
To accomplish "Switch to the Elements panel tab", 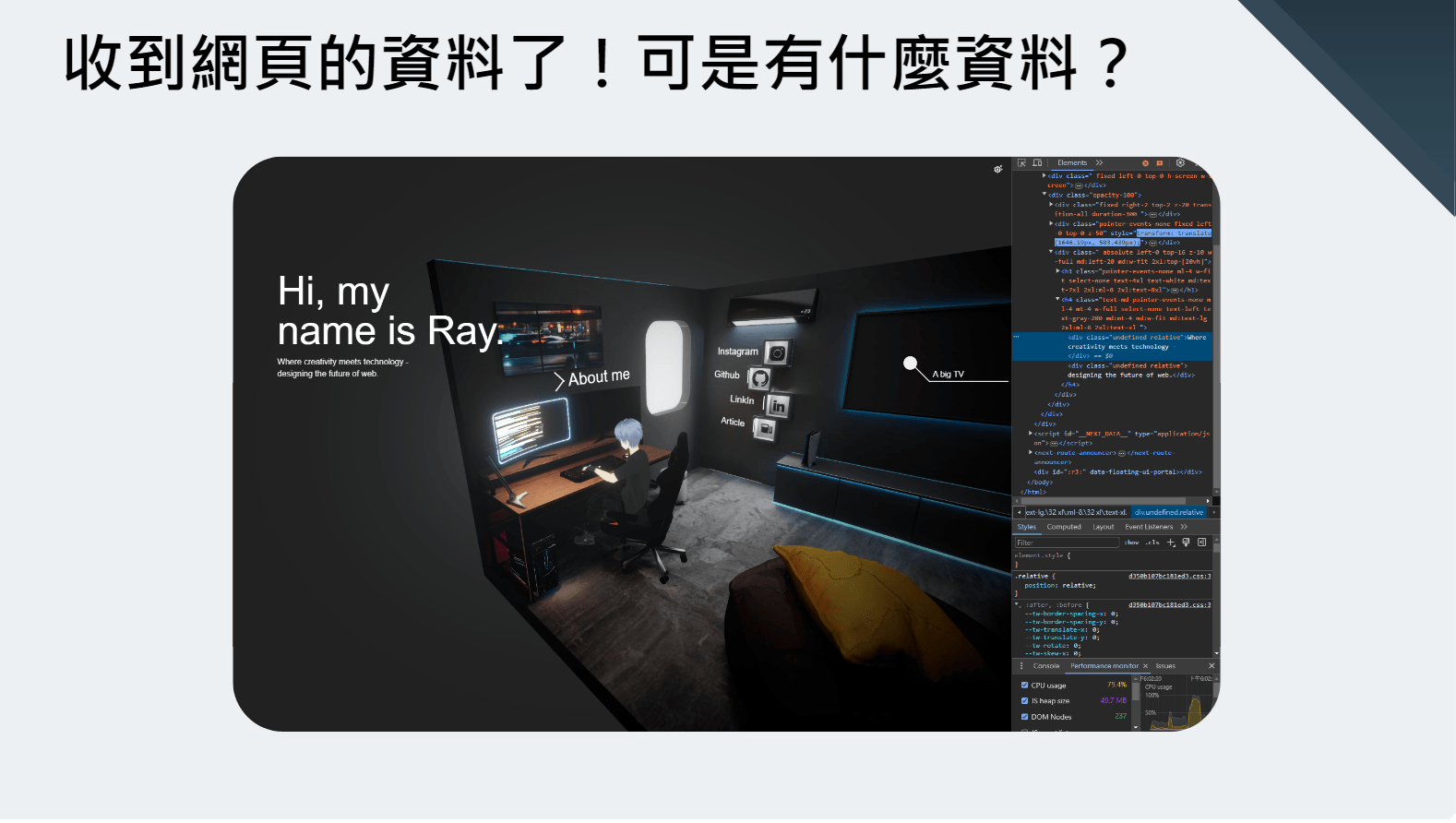I will pos(1072,163).
